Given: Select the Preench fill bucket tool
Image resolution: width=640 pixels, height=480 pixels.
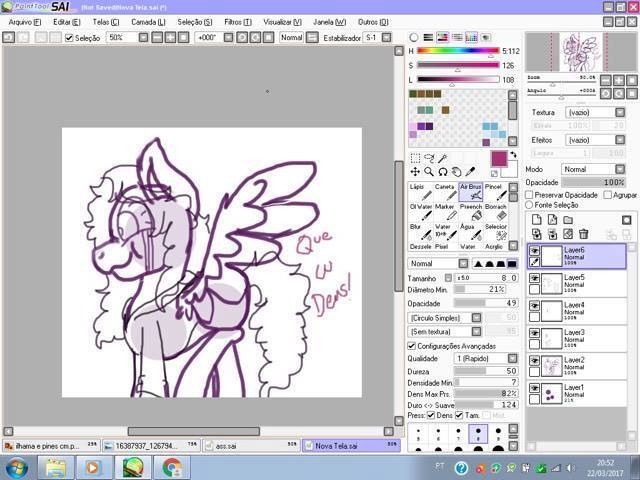Looking at the screenshot, I should (x=471, y=212).
